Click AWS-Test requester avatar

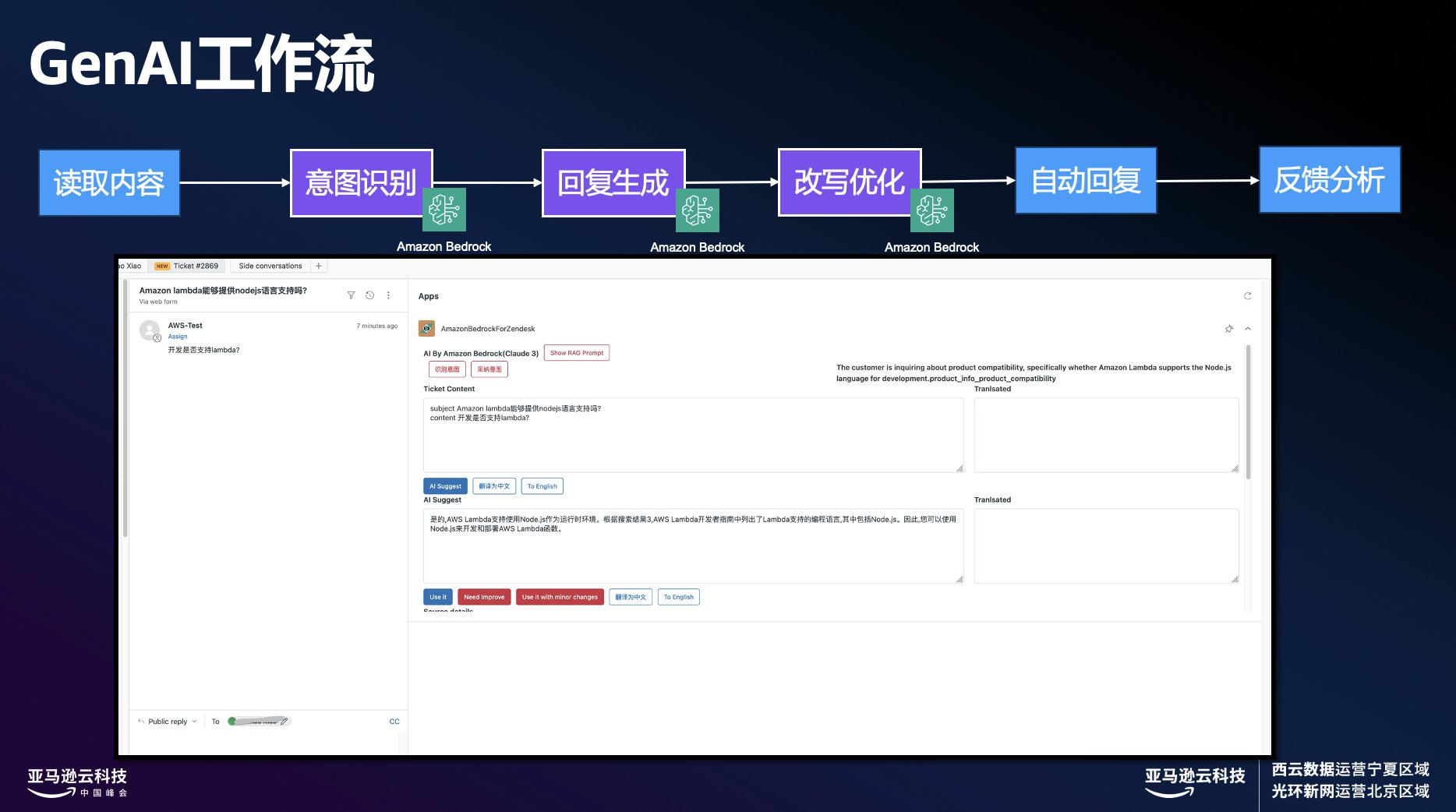(150, 330)
